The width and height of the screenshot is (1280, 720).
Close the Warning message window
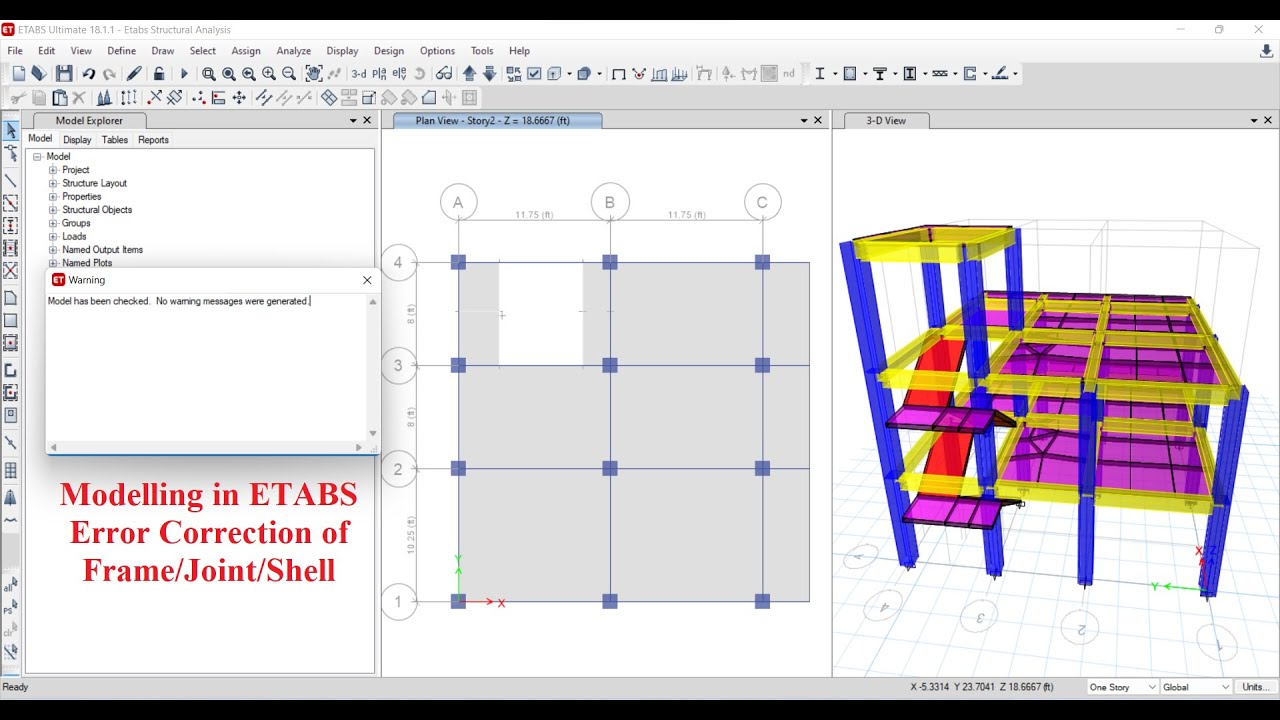pos(367,280)
